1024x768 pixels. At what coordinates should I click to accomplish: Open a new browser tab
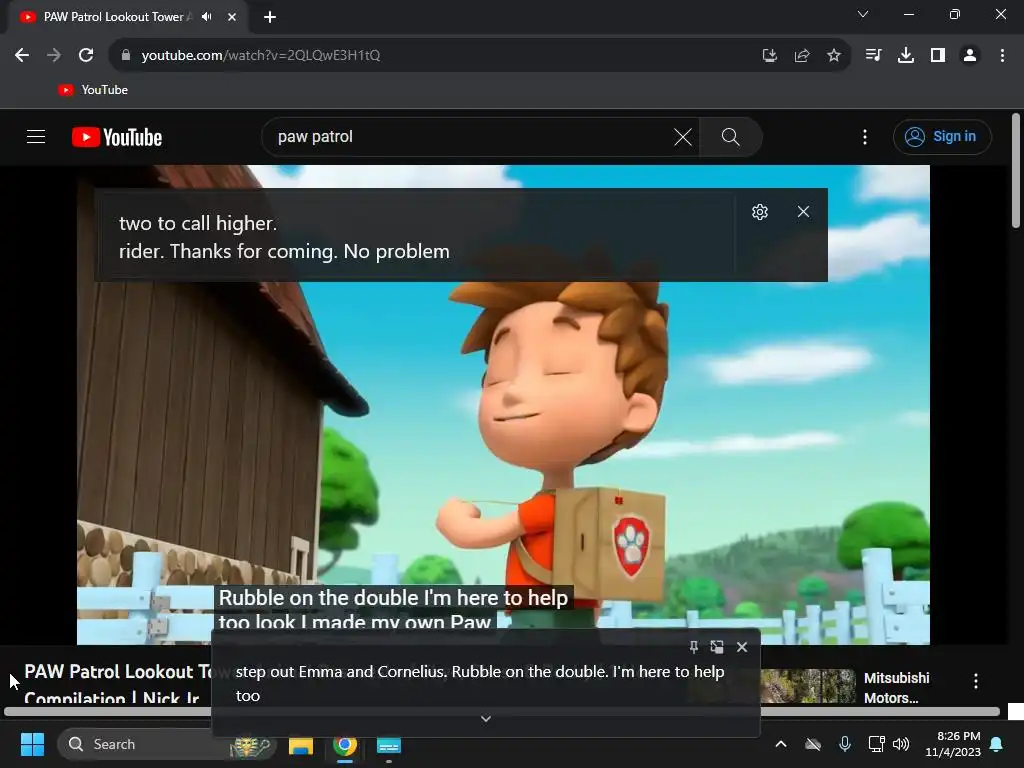point(270,17)
